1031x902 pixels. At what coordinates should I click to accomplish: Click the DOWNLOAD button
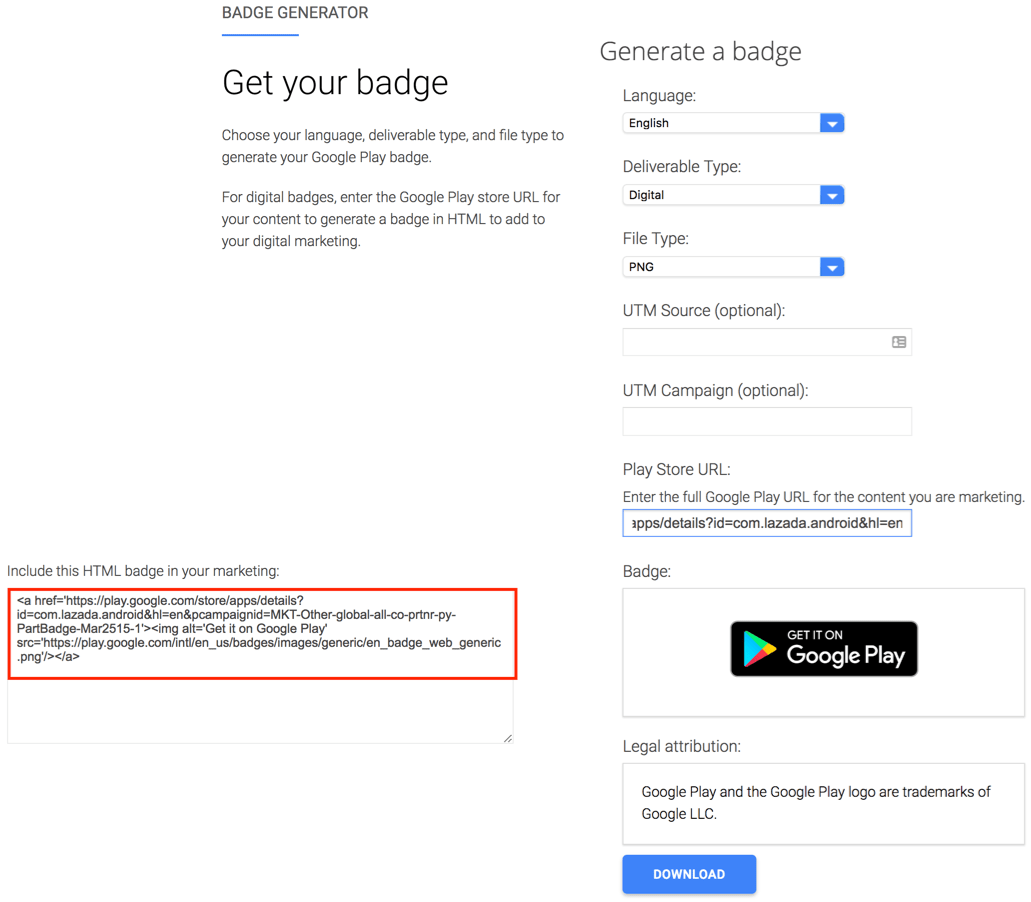click(x=689, y=873)
